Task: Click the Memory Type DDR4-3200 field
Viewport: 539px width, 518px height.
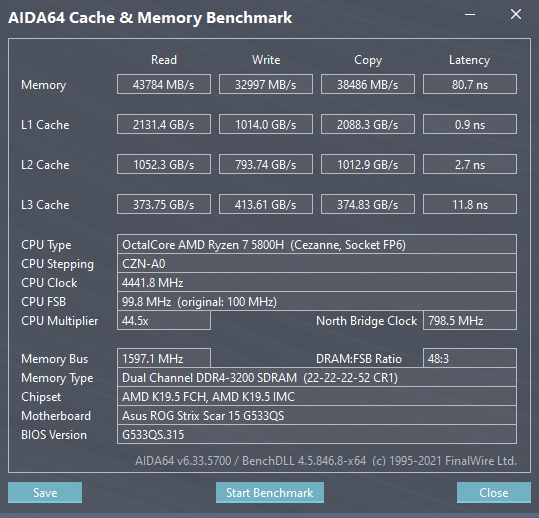Action: tap(317, 377)
